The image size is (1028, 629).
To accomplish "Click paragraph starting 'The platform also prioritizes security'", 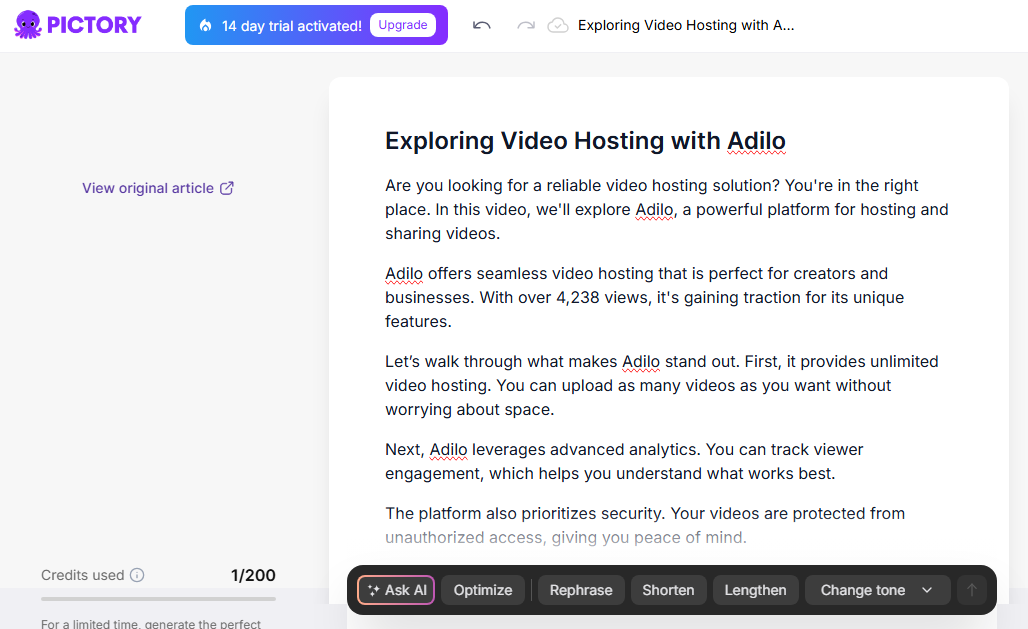I will 645,525.
